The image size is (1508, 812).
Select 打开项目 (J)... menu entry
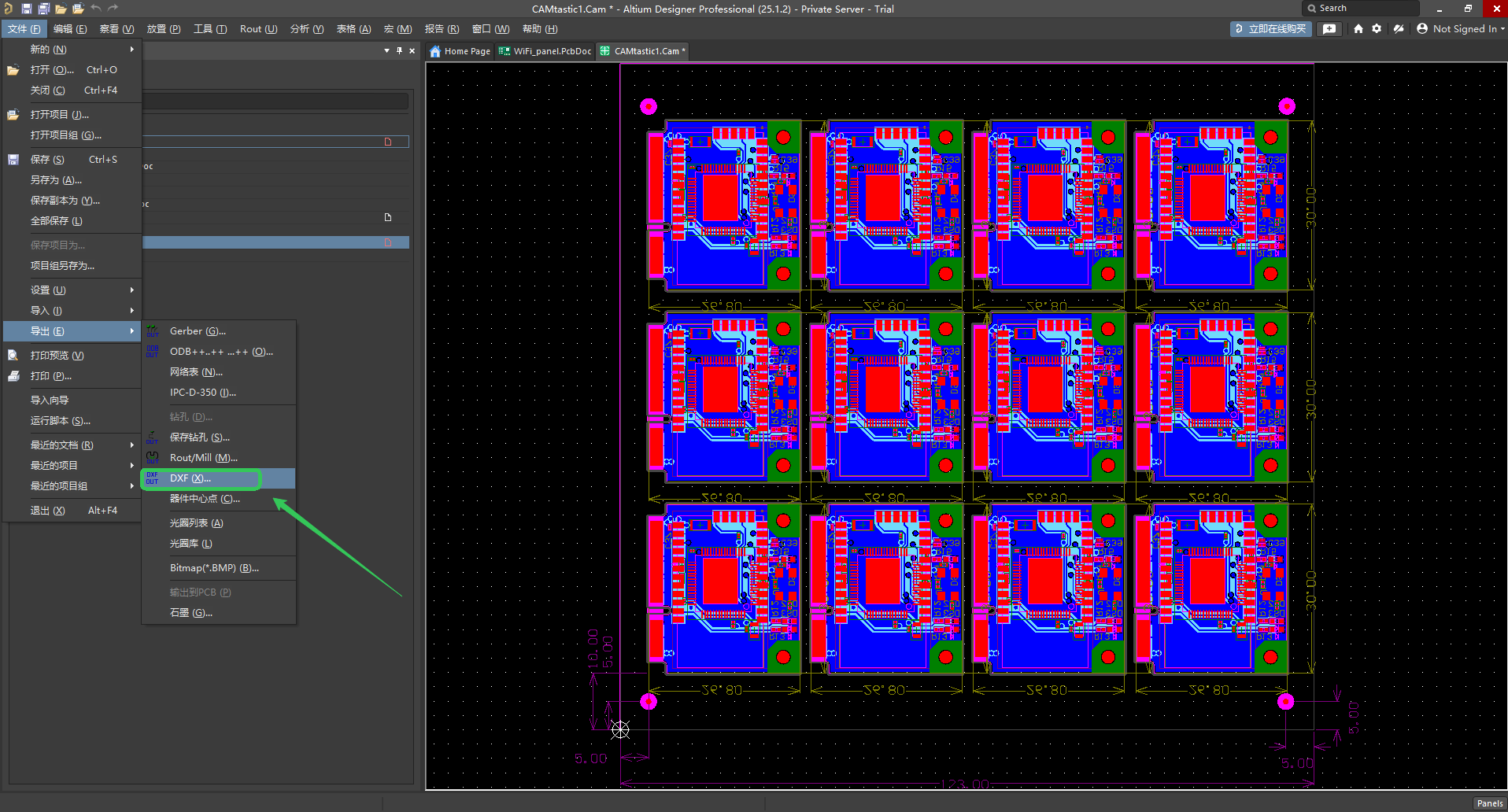[72, 115]
